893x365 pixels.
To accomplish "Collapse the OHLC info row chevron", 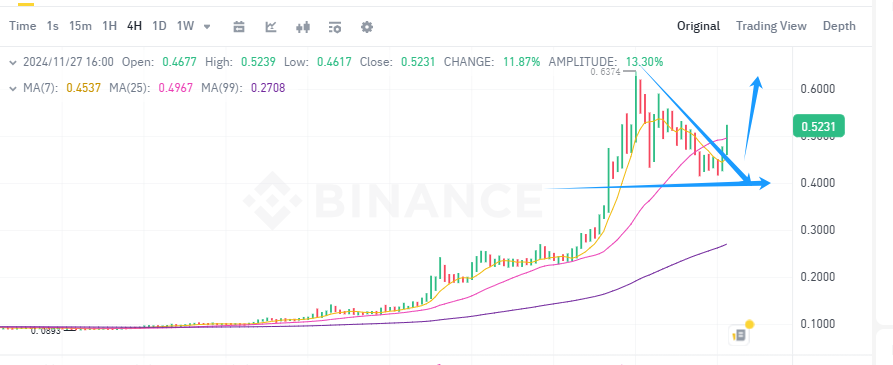I will [x=13, y=62].
